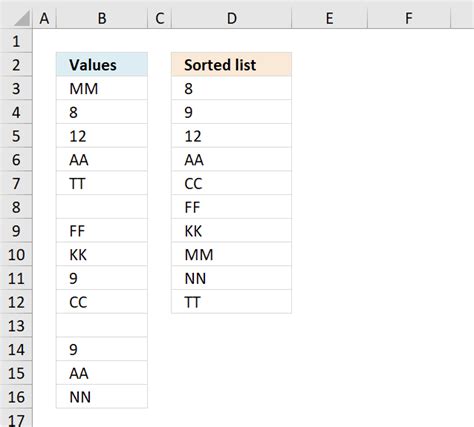
Task: Select cell D6 containing AA
Action: point(231,160)
